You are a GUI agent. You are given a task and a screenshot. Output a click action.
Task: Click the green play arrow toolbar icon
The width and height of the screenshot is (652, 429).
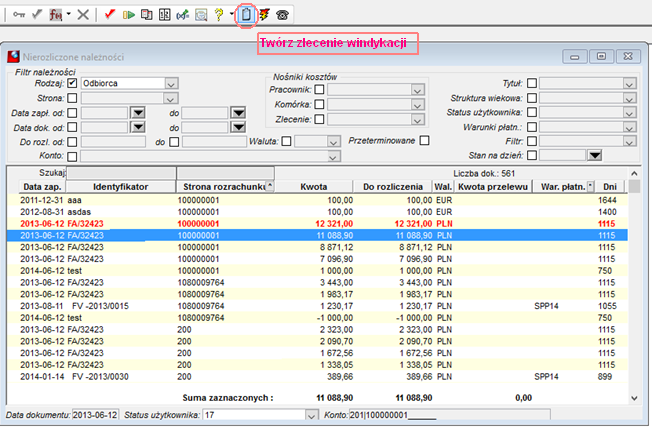pyautogui.click(x=129, y=15)
